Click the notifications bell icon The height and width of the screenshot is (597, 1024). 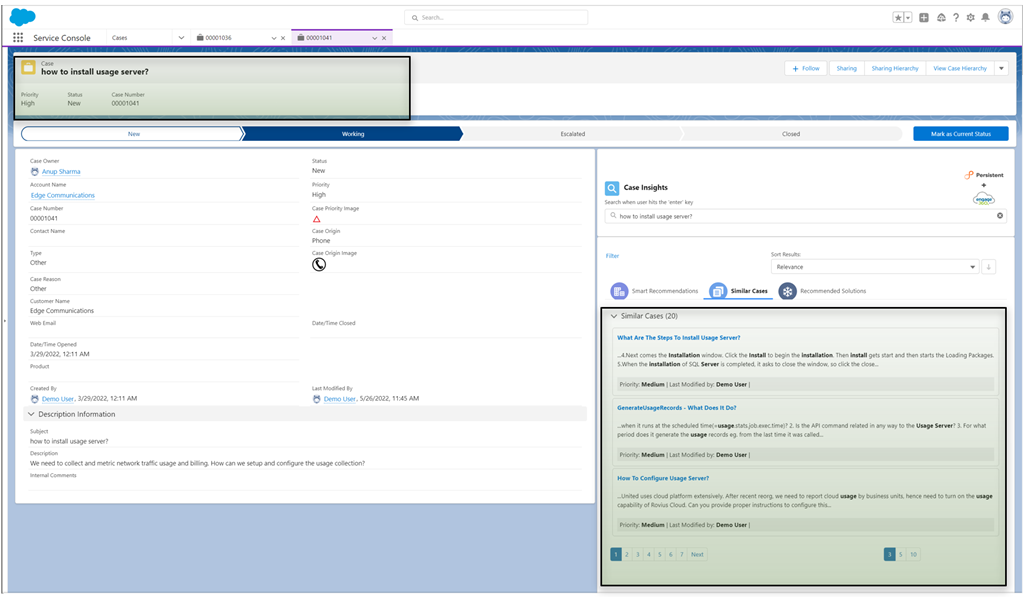pos(985,18)
